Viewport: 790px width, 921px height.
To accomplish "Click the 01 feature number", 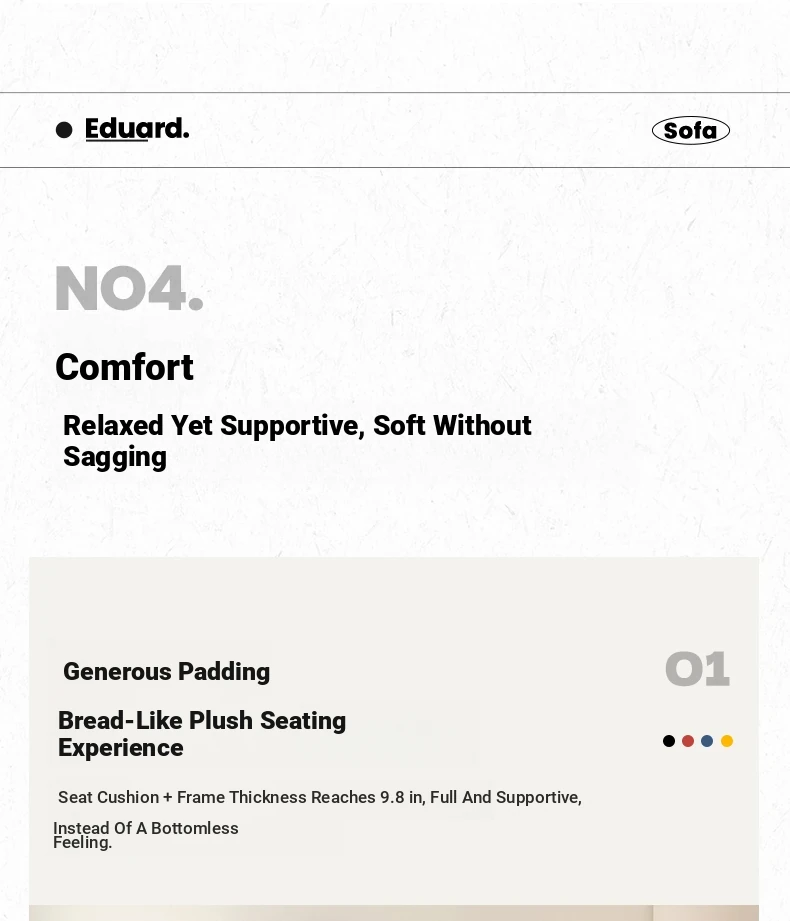I will (x=697, y=668).
